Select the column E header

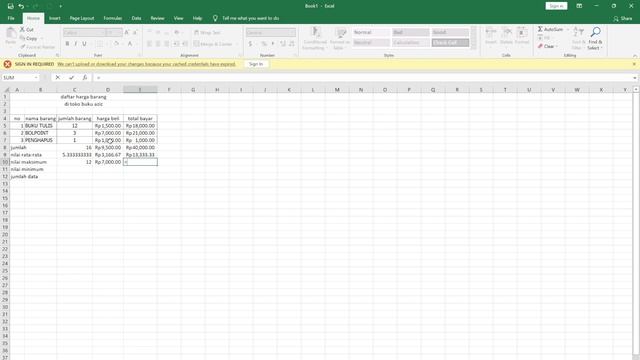tap(140, 90)
